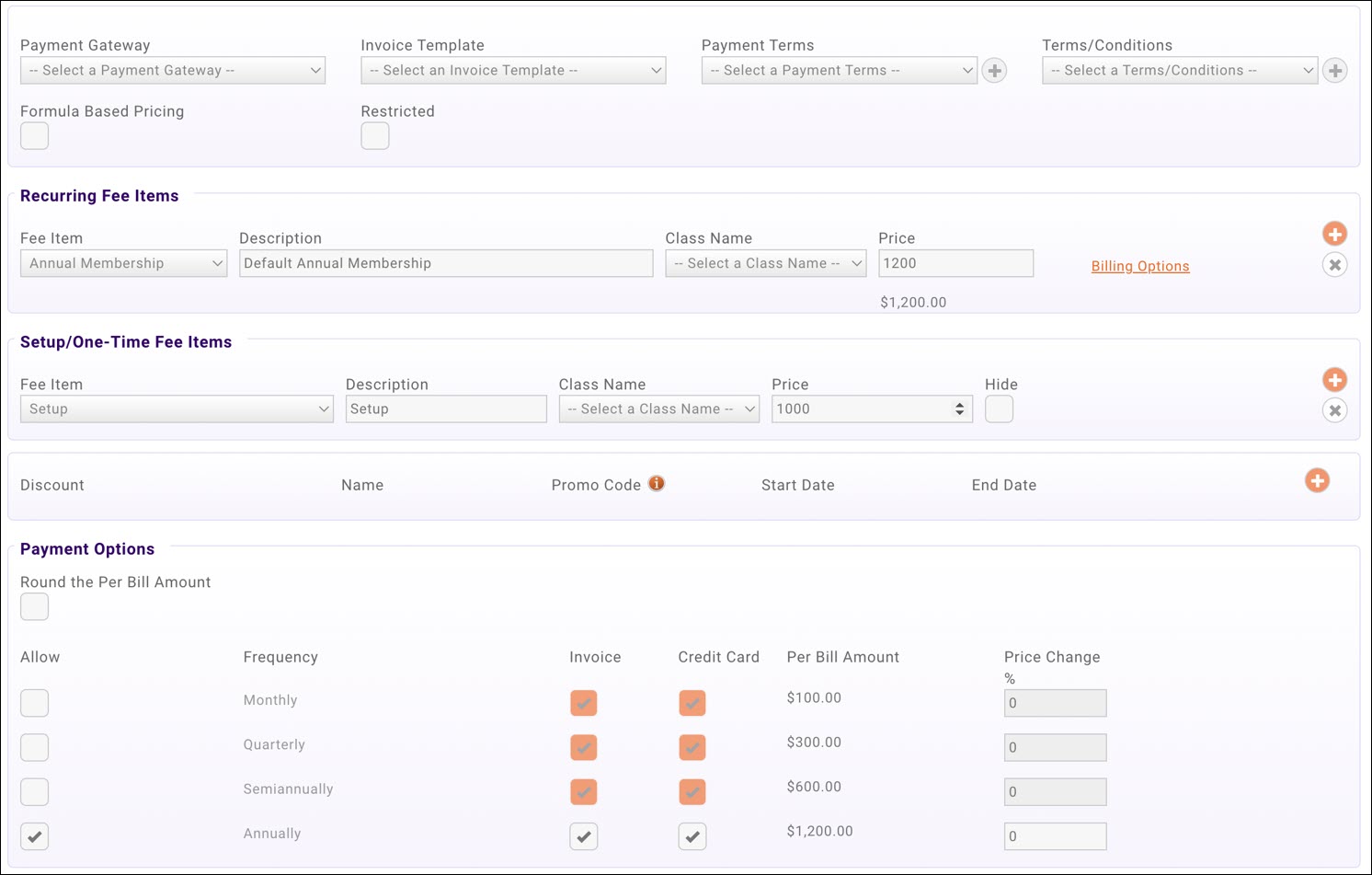This screenshot has height=875, width=1372.
Task: Uncheck Invoice for Annually frequency
Action: 584,836
